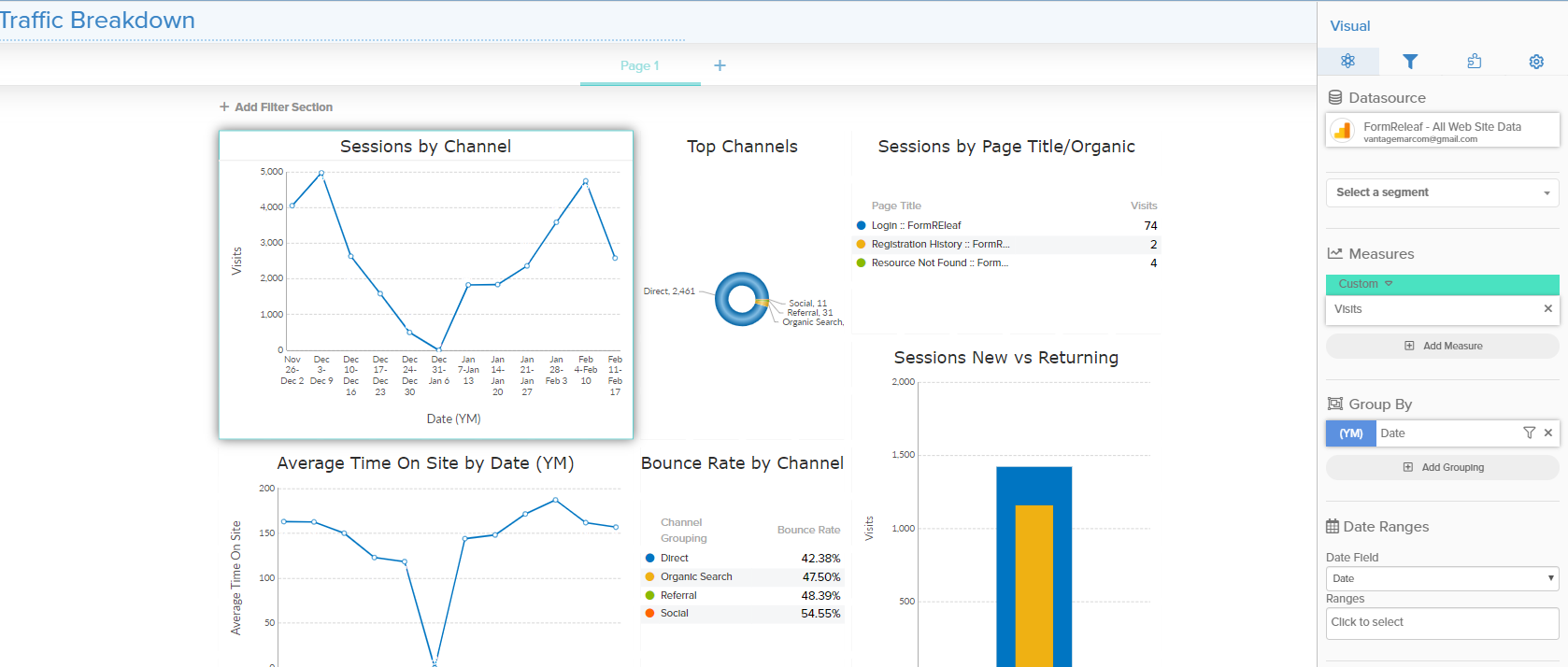Select the Top Channels donut chart

point(742,299)
